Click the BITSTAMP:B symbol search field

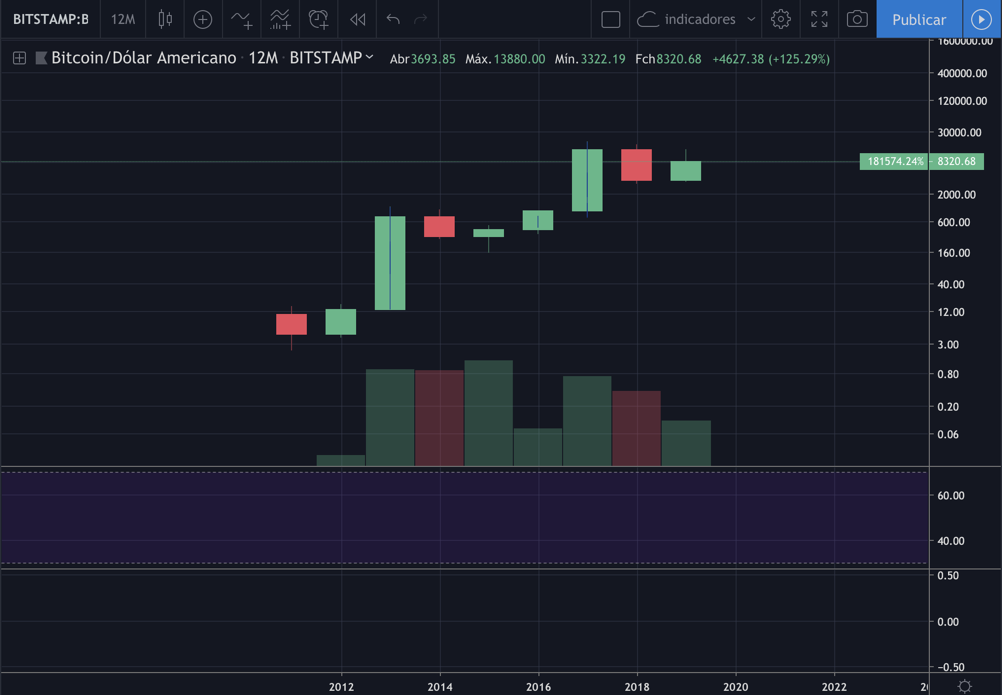(x=50, y=19)
